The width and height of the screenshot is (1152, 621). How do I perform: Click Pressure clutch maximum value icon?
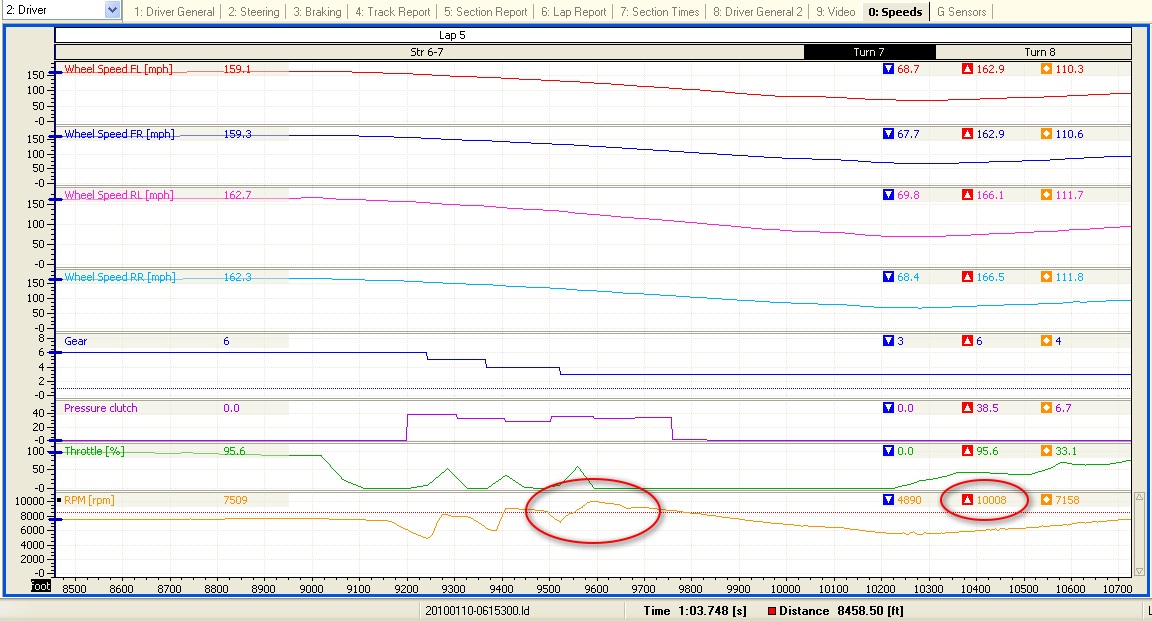[967, 408]
